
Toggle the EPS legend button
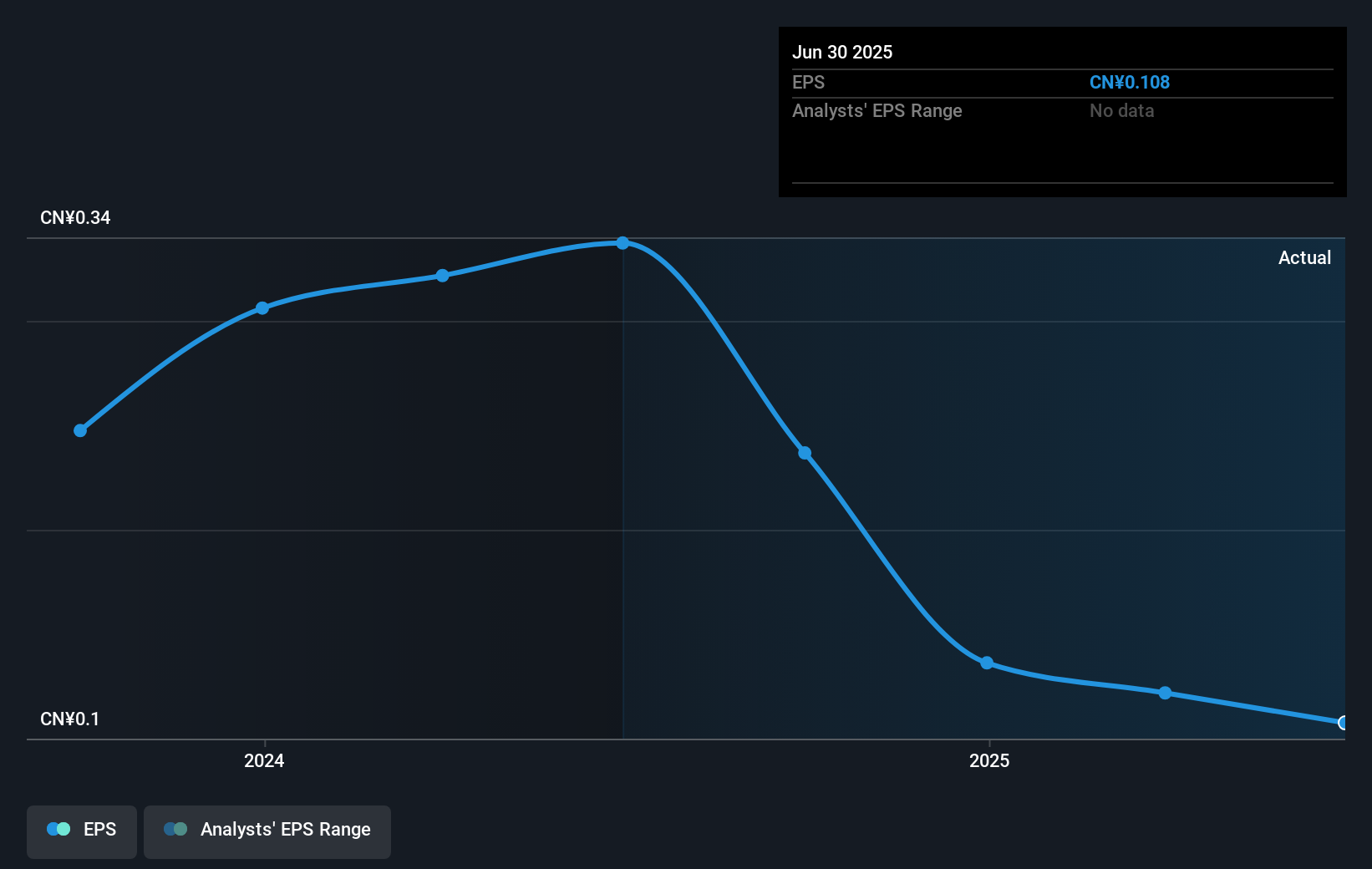[82, 831]
